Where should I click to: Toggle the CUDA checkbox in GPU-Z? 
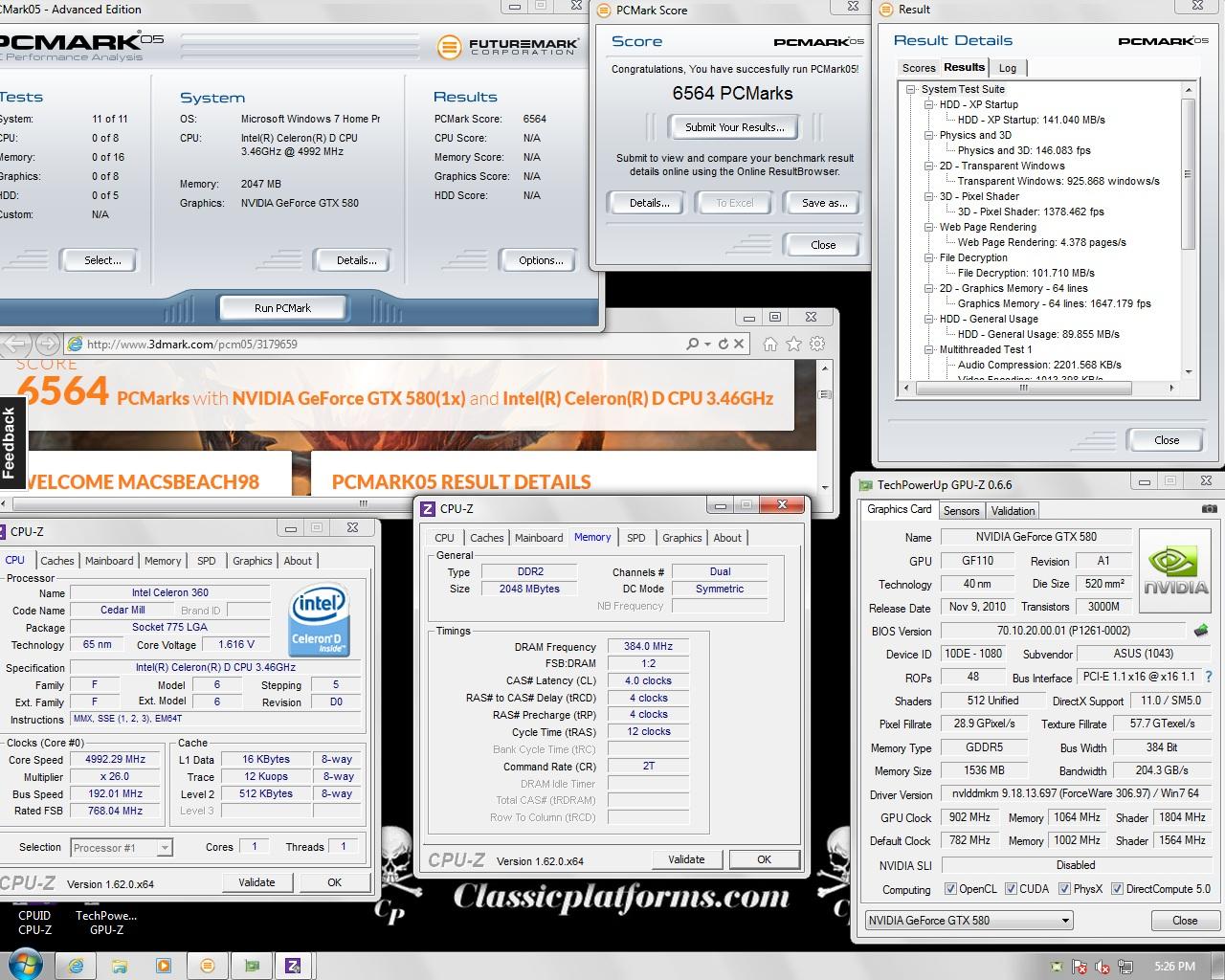pos(1011,888)
